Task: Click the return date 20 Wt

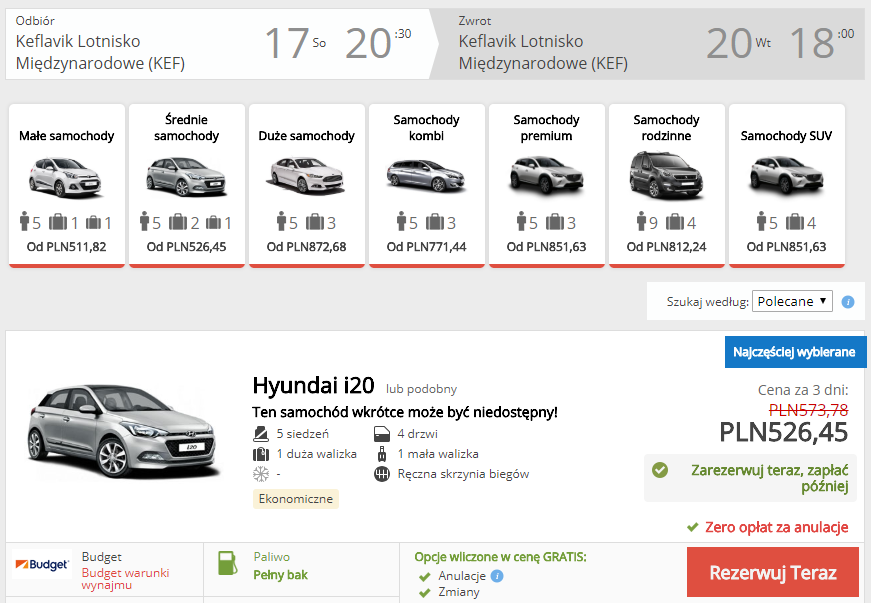Action: pos(739,43)
